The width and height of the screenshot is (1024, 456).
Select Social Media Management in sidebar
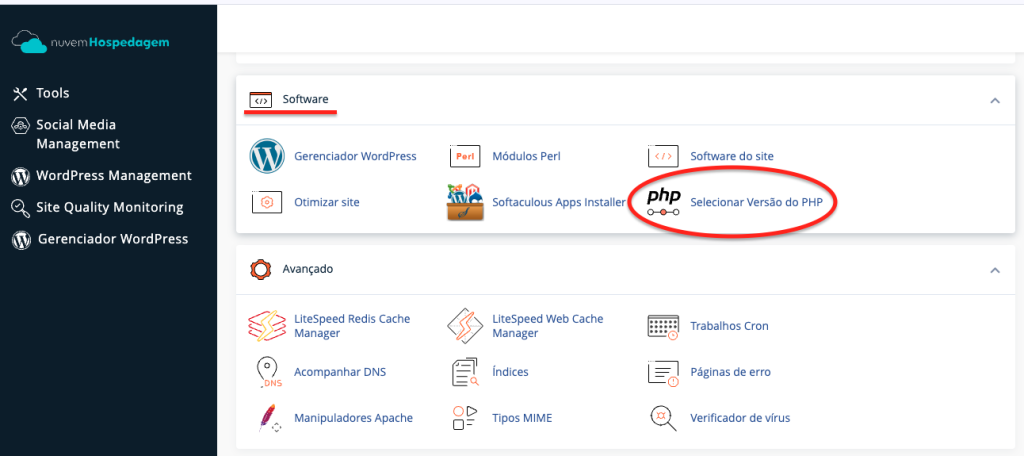[76, 134]
